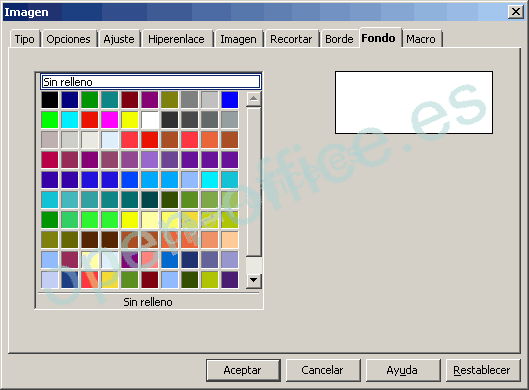This screenshot has height=390, width=529.
Task: Pick the crimson swatch starting the purple row
Action: 50,160
